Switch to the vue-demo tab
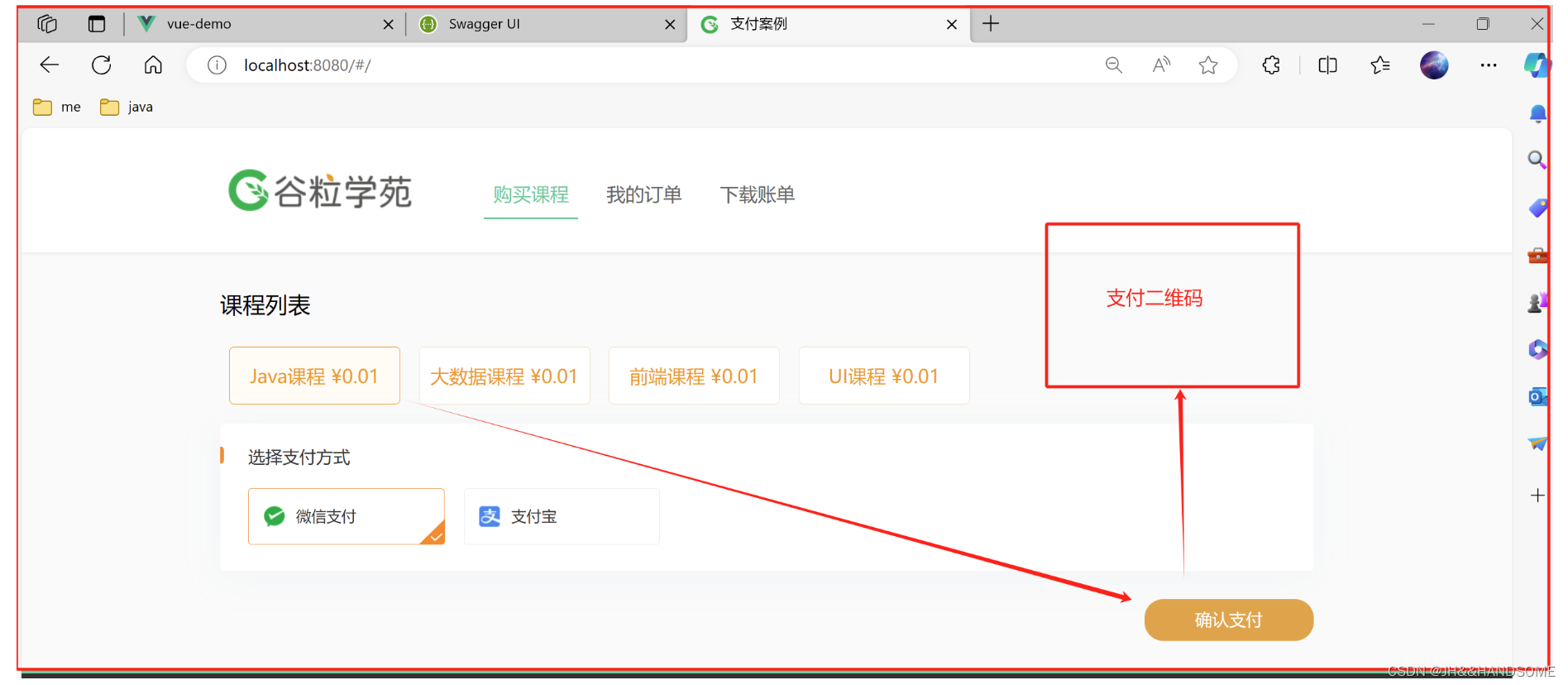 265,24
